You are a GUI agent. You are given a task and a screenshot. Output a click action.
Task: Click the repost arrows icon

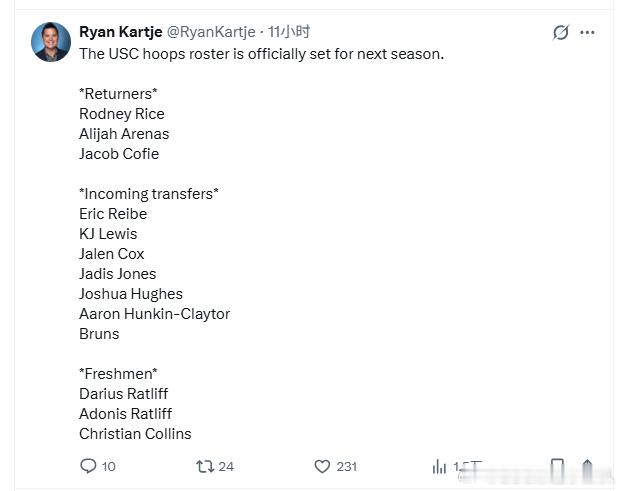click(x=205, y=466)
